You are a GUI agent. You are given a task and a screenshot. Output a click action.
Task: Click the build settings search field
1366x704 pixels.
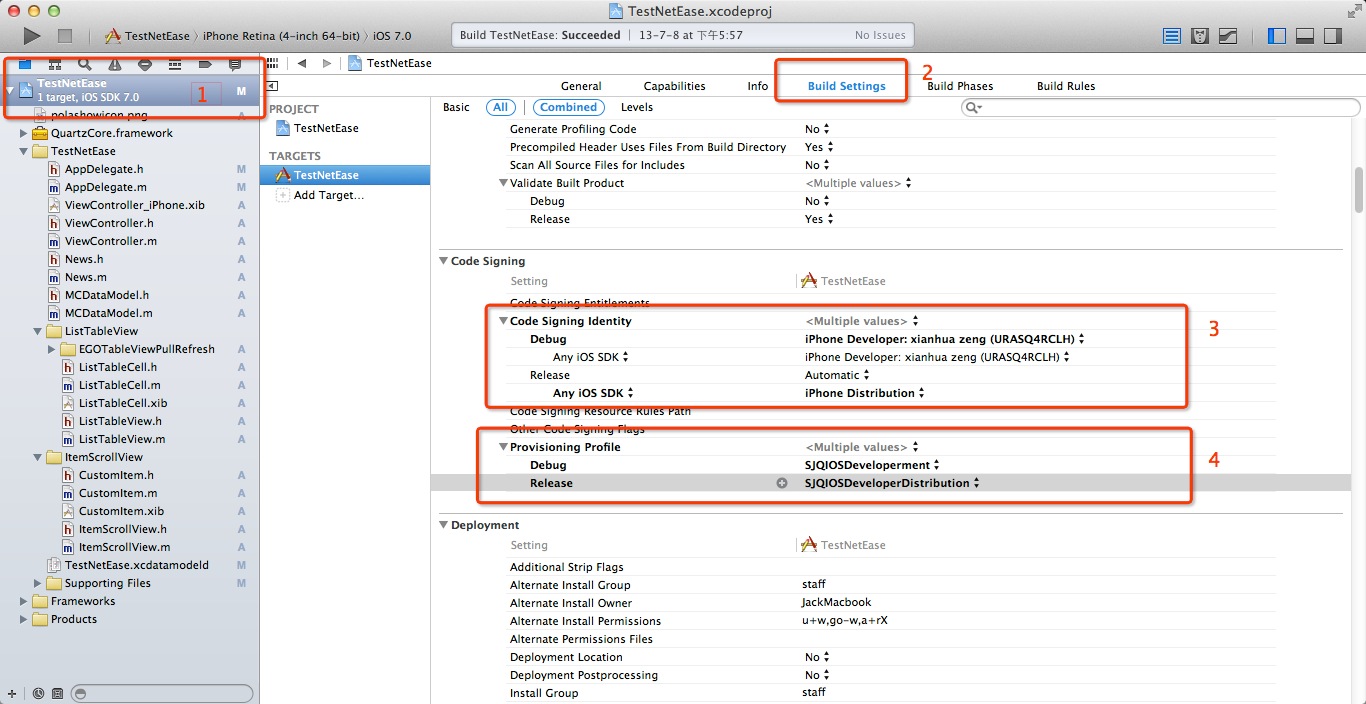pyautogui.click(x=1160, y=107)
